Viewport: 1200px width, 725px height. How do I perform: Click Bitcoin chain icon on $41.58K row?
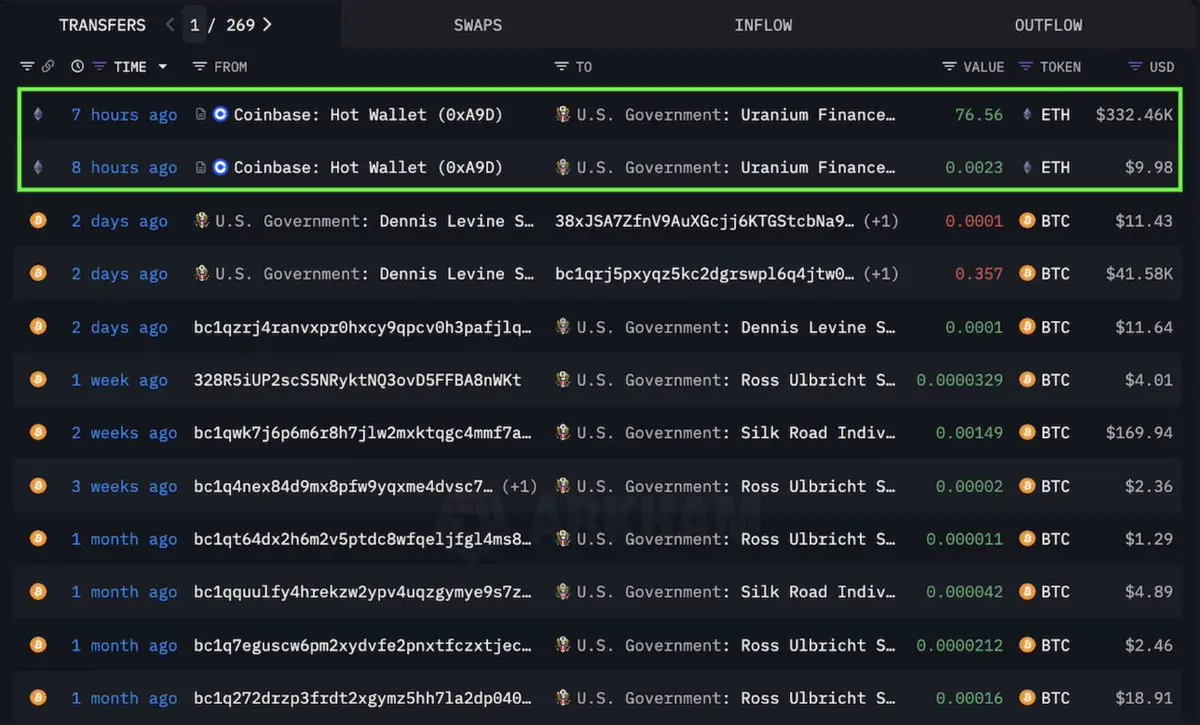(x=38, y=274)
